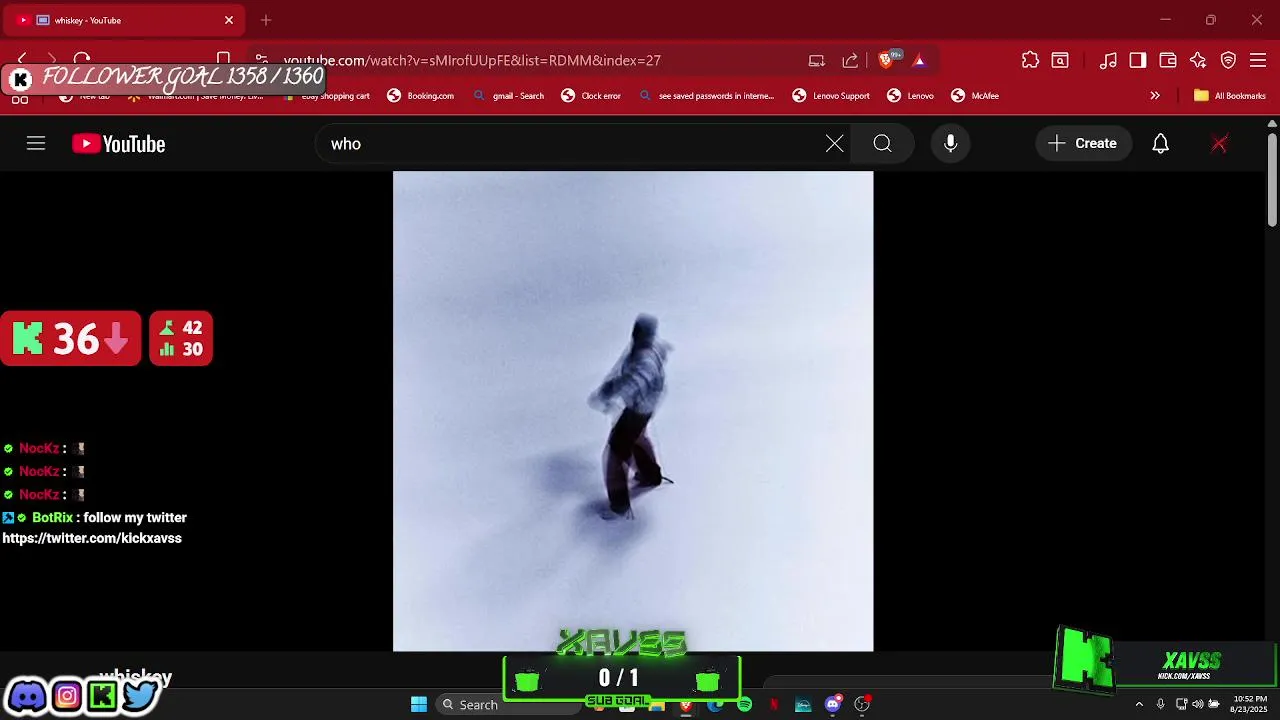The image size is (1280, 720).
Task: Open the clock showing 10:52 PM
Action: pyautogui.click(x=1250, y=704)
